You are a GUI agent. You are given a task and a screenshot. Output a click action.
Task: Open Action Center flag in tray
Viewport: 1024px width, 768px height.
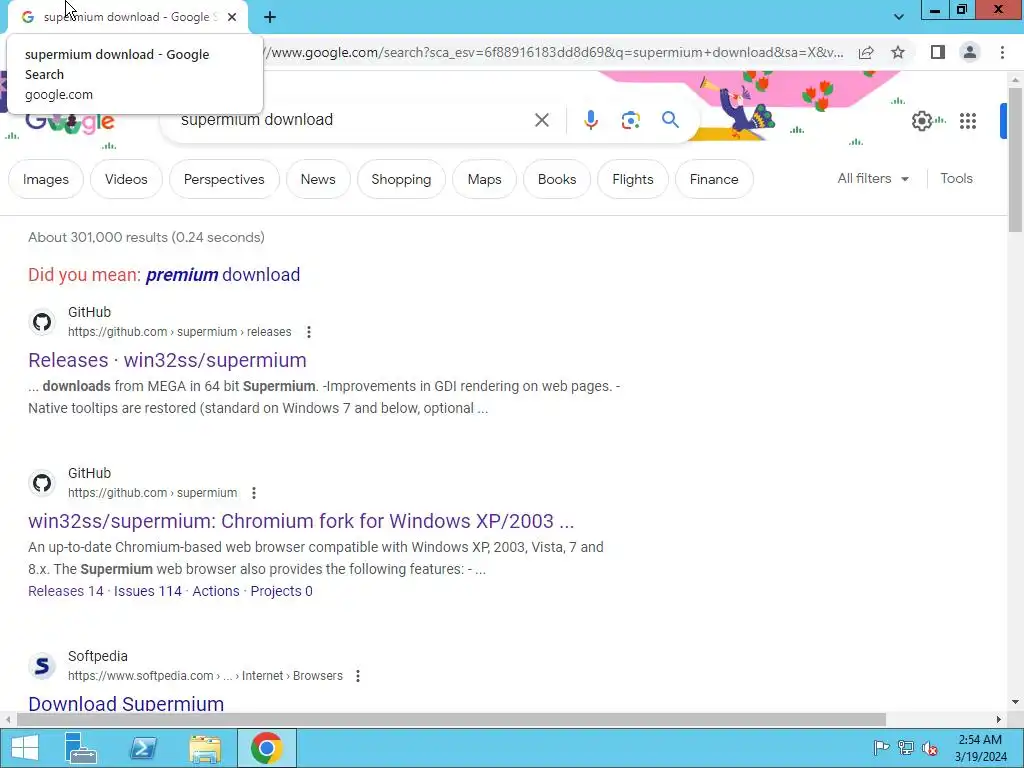click(x=881, y=748)
